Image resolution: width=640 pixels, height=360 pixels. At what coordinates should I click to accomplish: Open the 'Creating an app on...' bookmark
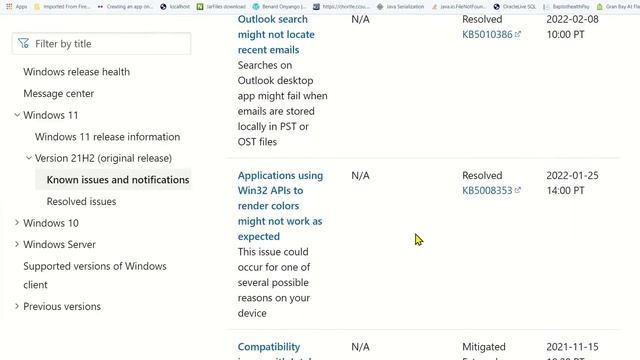(125, 7)
